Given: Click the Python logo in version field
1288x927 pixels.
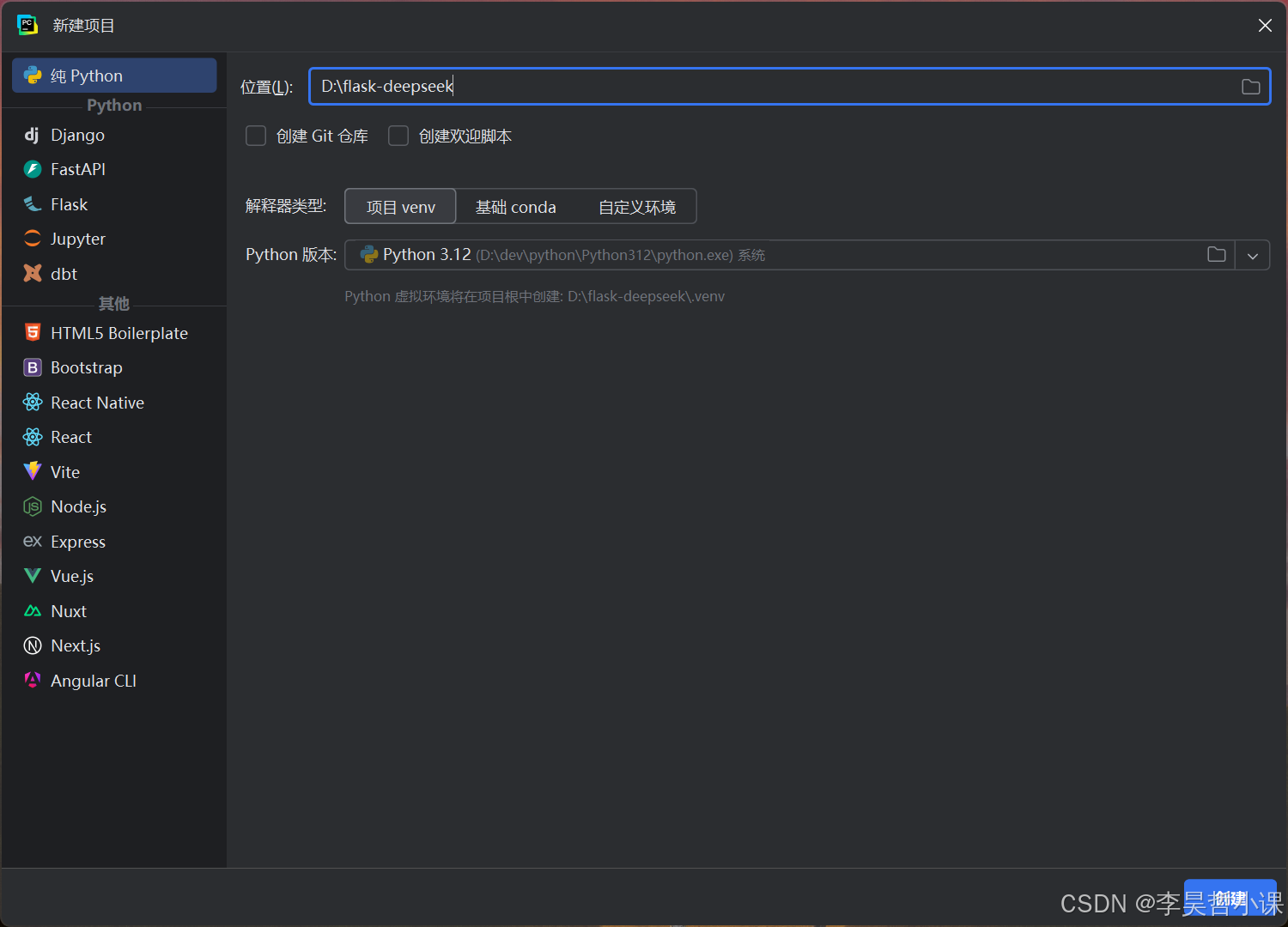Looking at the screenshot, I should (369, 255).
